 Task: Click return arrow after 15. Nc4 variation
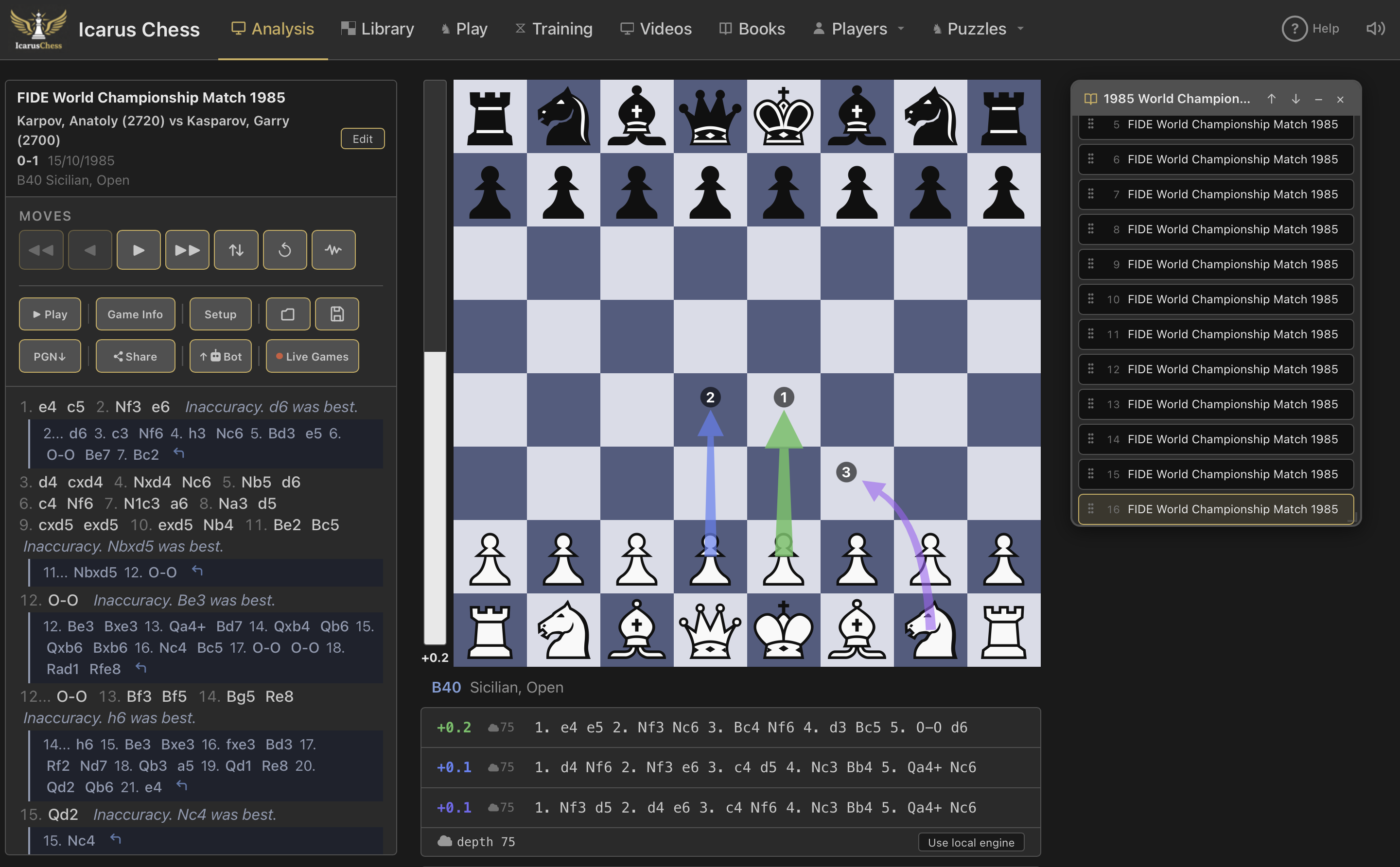pyautogui.click(x=115, y=839)
